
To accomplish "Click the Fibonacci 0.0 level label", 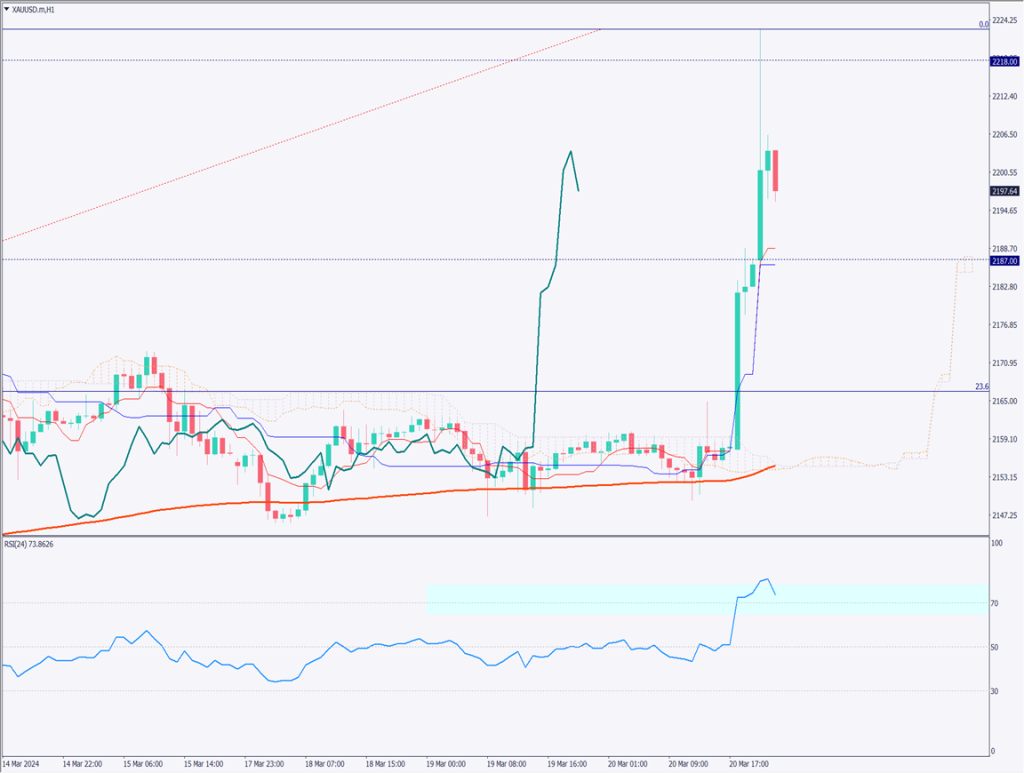I will coord(983,24).
